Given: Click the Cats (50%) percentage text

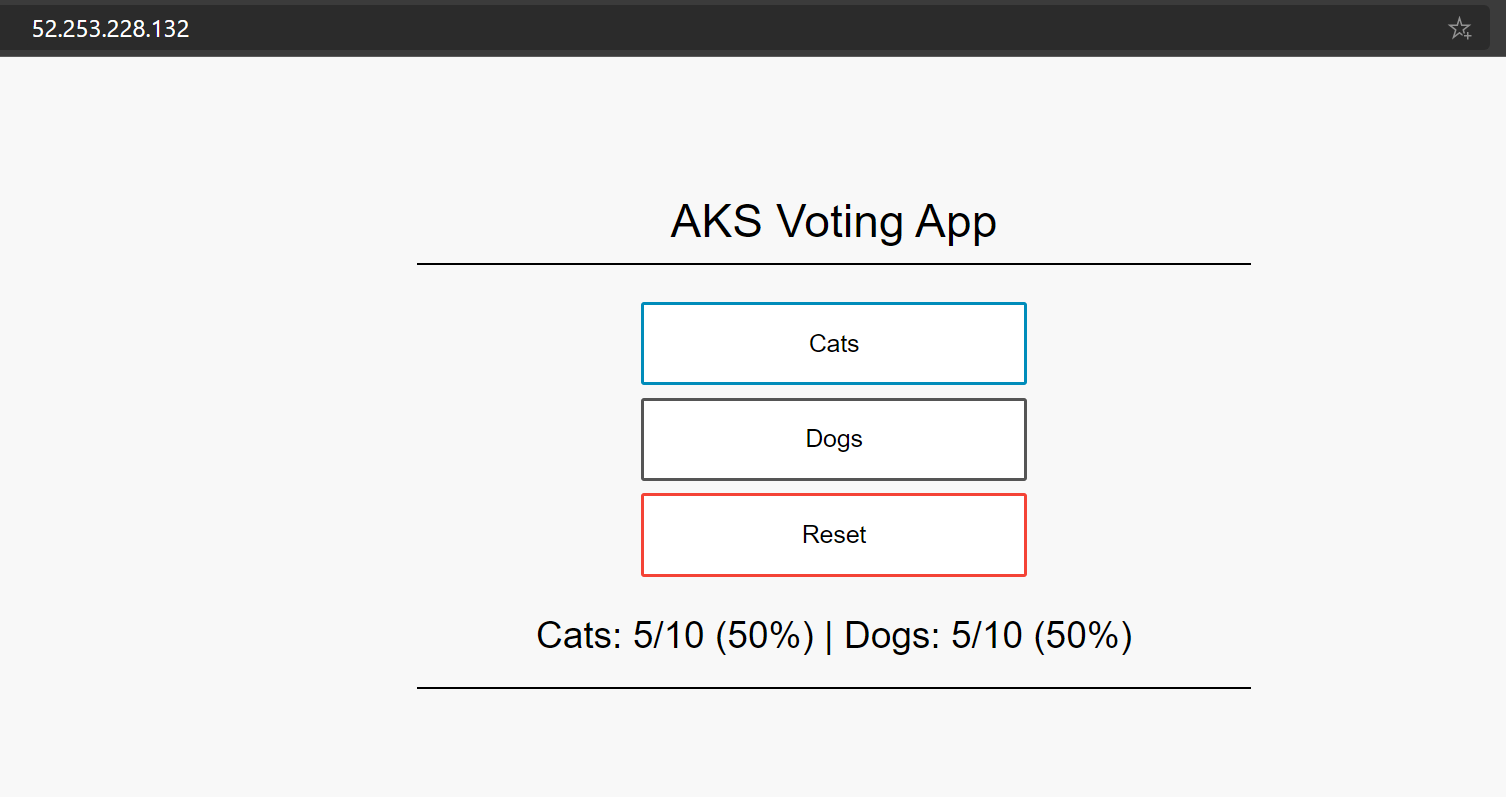Looking at the screenshot, I should [x=765, y=636].
